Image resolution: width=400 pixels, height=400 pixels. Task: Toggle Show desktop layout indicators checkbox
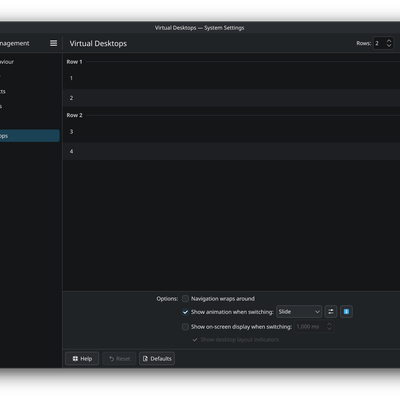click(195, 340)
